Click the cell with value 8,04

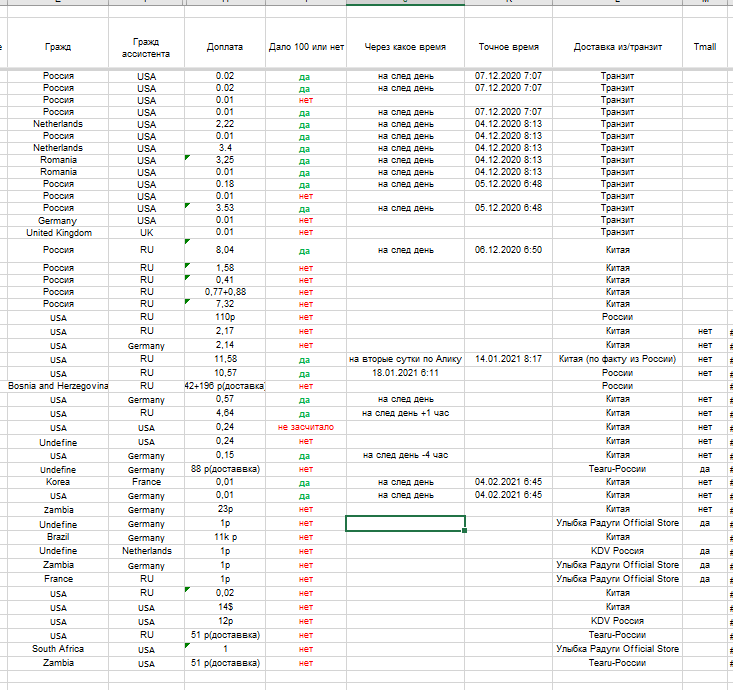pos(225,250)
